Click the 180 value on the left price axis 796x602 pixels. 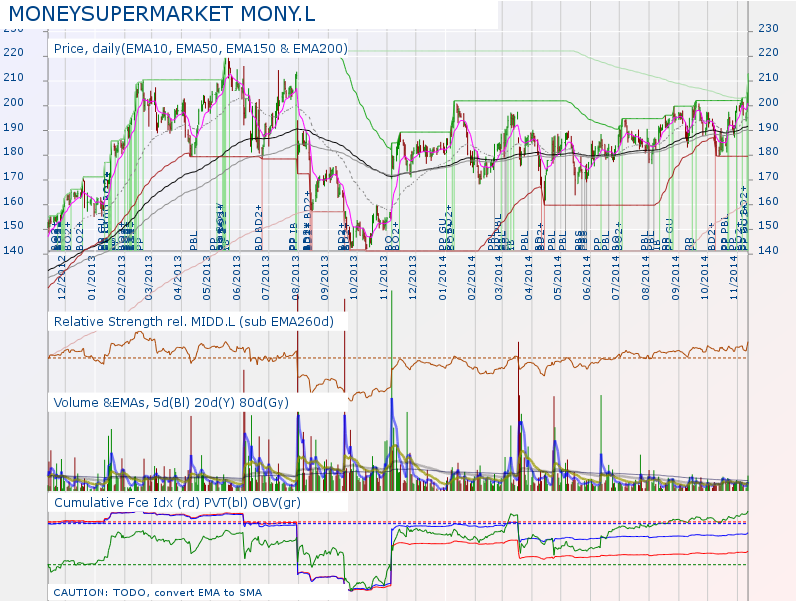coord(14,152)
